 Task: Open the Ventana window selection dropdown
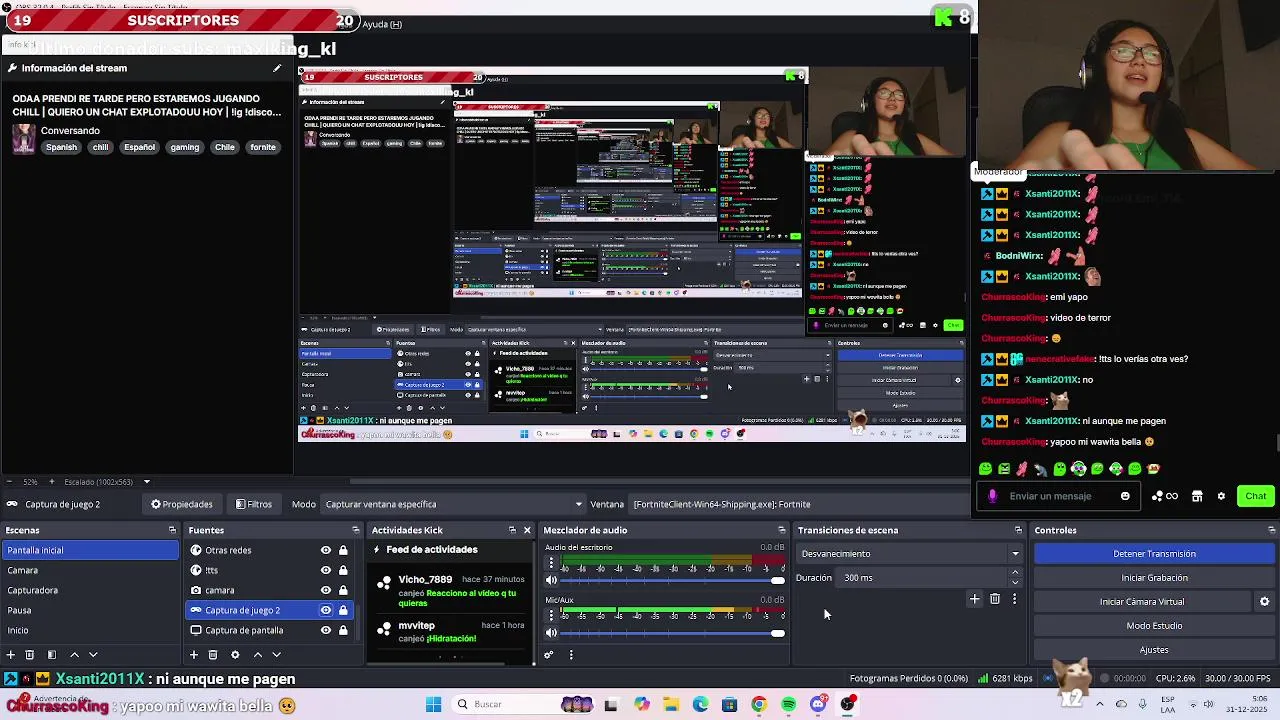tap(800, 504)
